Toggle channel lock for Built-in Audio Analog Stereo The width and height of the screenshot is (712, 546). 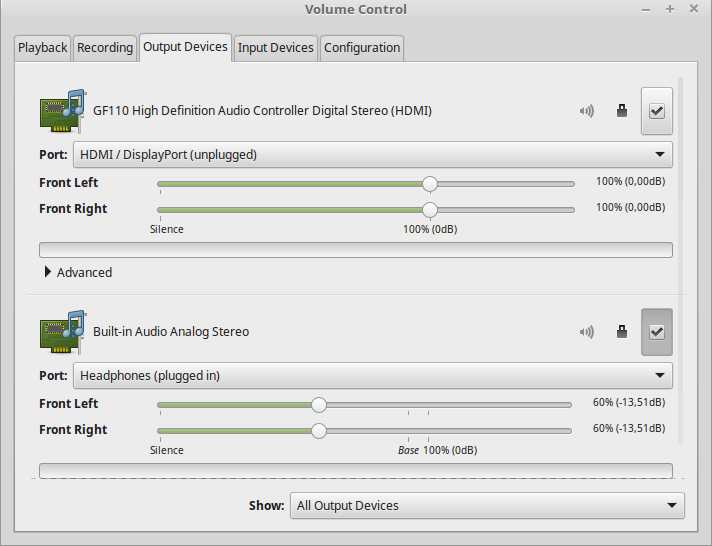[x=622, y=332]
